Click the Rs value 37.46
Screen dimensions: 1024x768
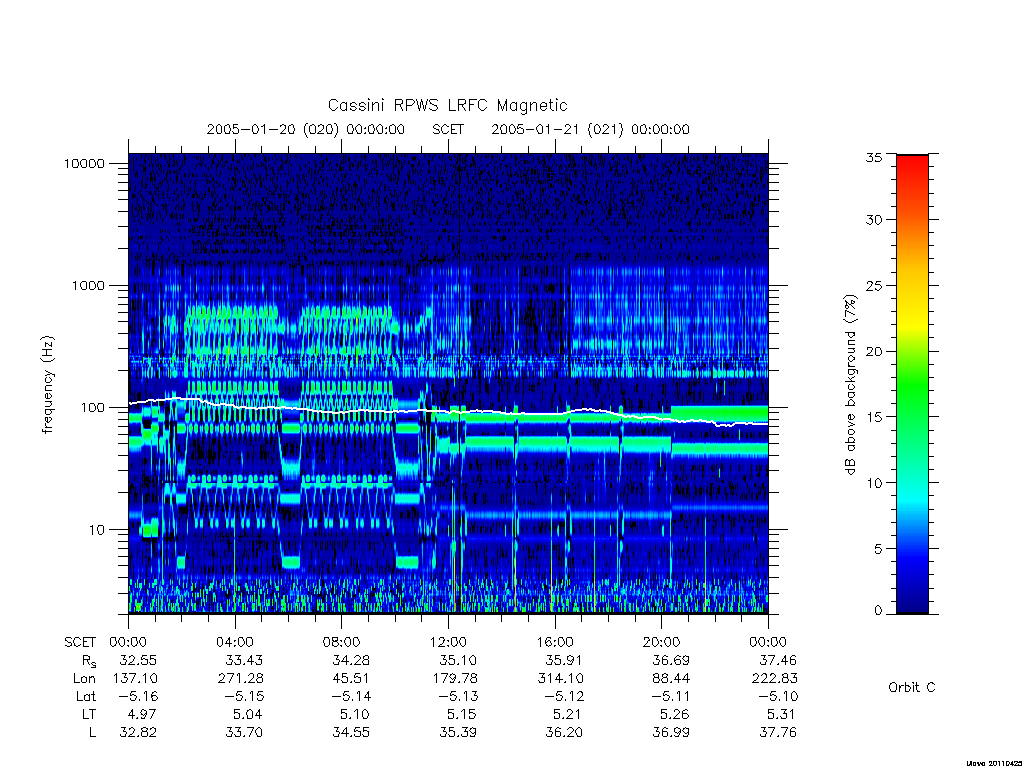pyautogui.click(x=777, y=660)
